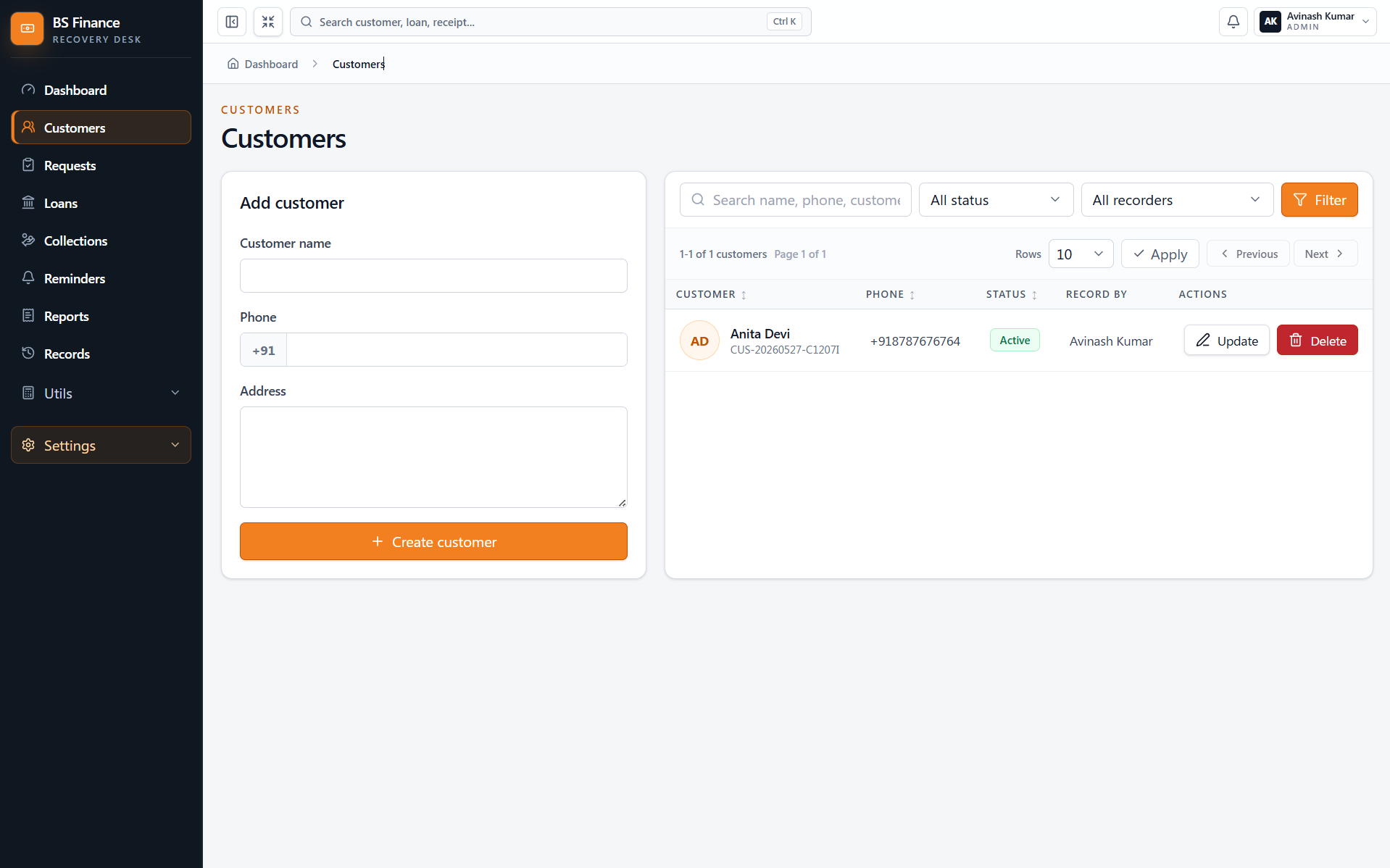Image resolution: width=1390 pixels, height=868 pixels.
Task: Focus the Search name, phone field
Action: [795, 200]
